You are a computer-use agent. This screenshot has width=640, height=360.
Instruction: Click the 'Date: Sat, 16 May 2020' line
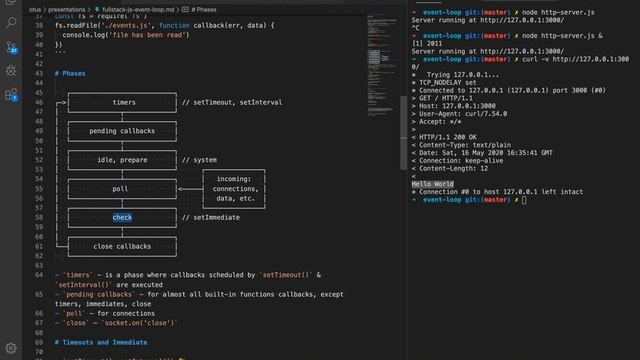click(x=482, y=153)
